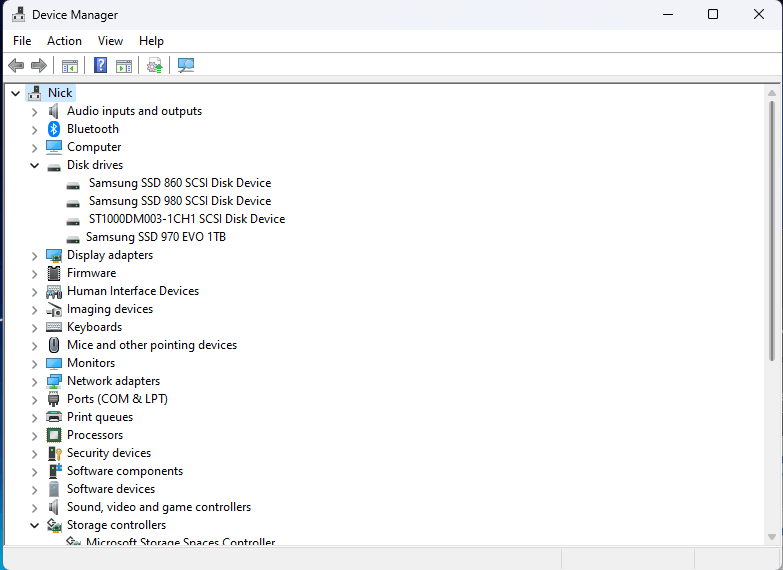This screenshot has width=783, height=570.
Task: Maximize the Device Manager window
Action: point(713,14)
